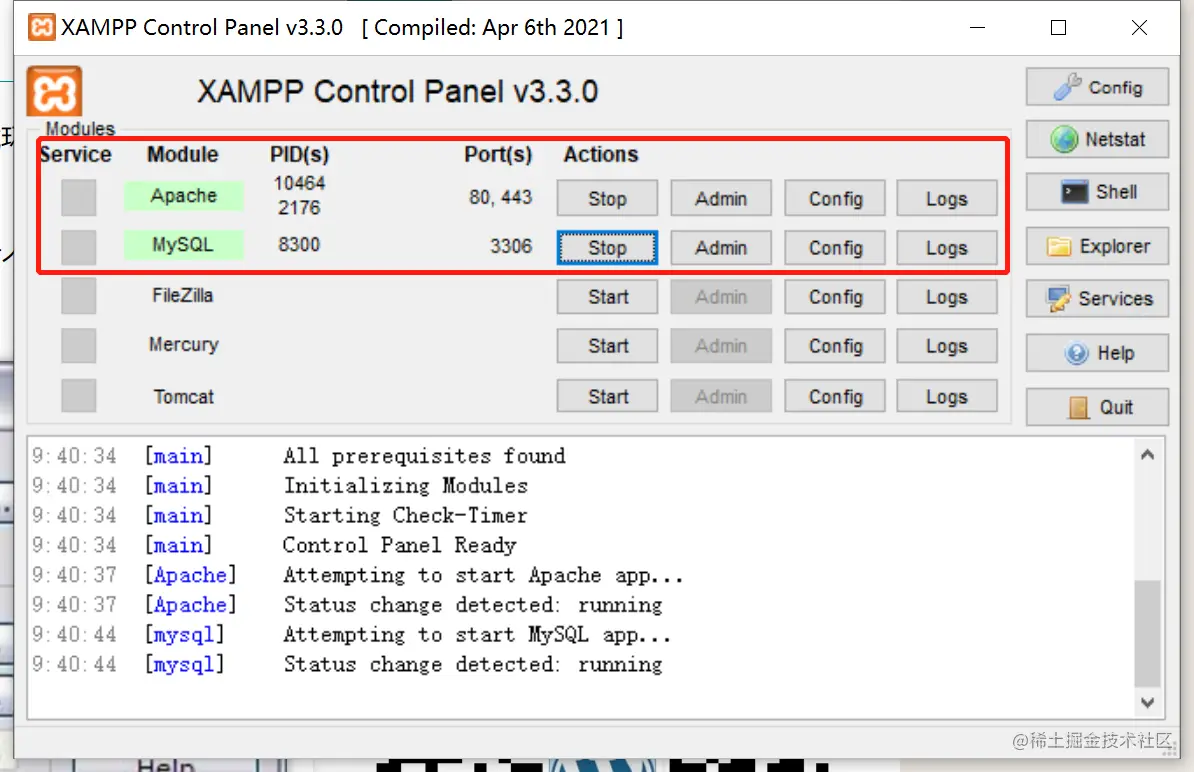Open Mercury module Config
This screenshot has width=1194, height=772.
pyautogui.click(x=835, y=346)
